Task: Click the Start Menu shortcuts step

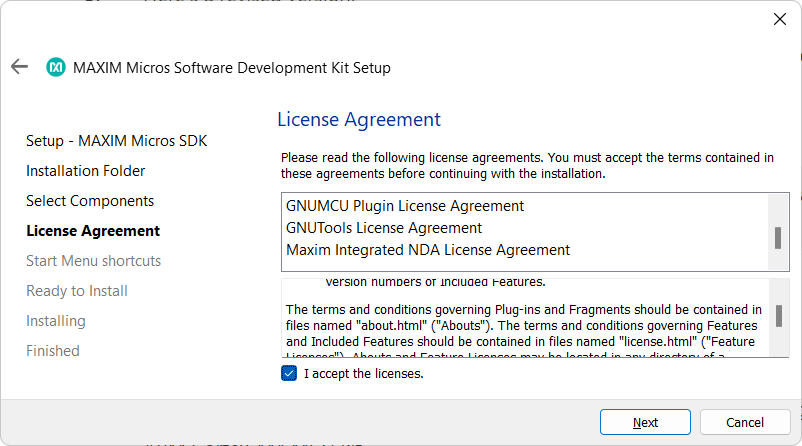Action: pos(94,261)
